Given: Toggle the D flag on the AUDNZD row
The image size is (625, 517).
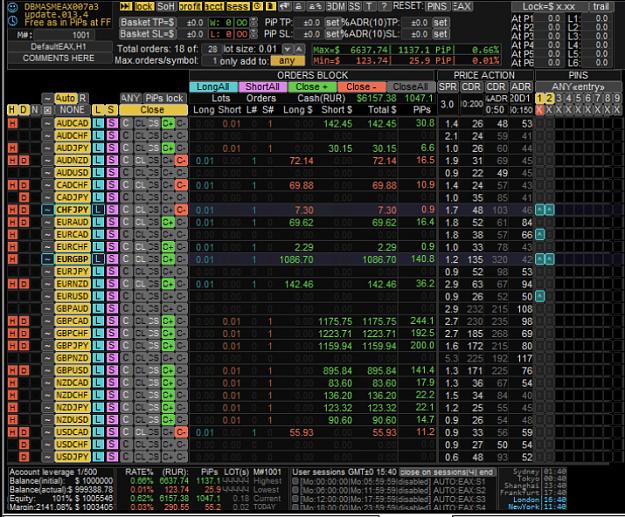Looking at the screenshot, I should pos(24,160).
